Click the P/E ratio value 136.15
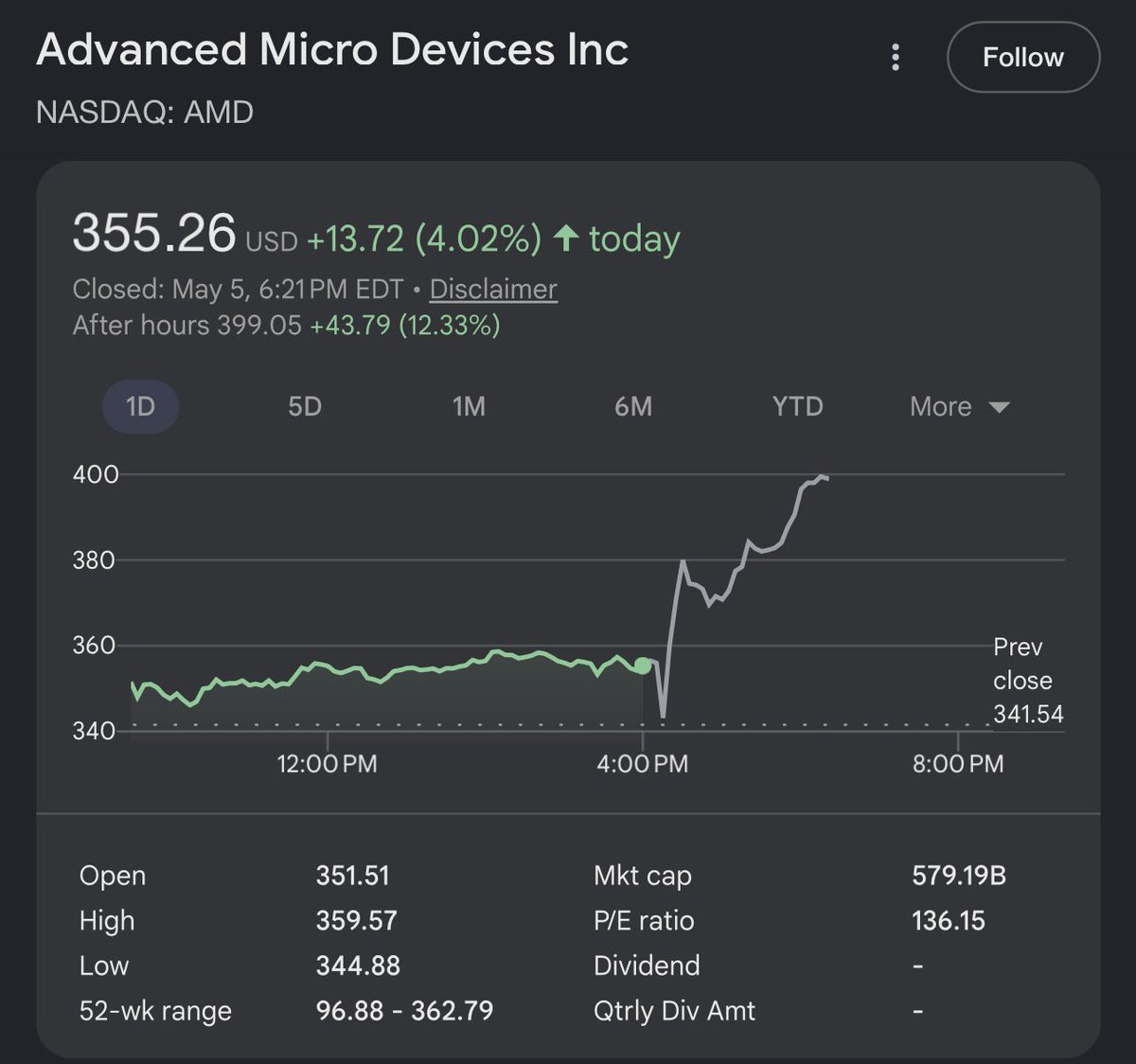1136x1064 pixels. [949, 920]
